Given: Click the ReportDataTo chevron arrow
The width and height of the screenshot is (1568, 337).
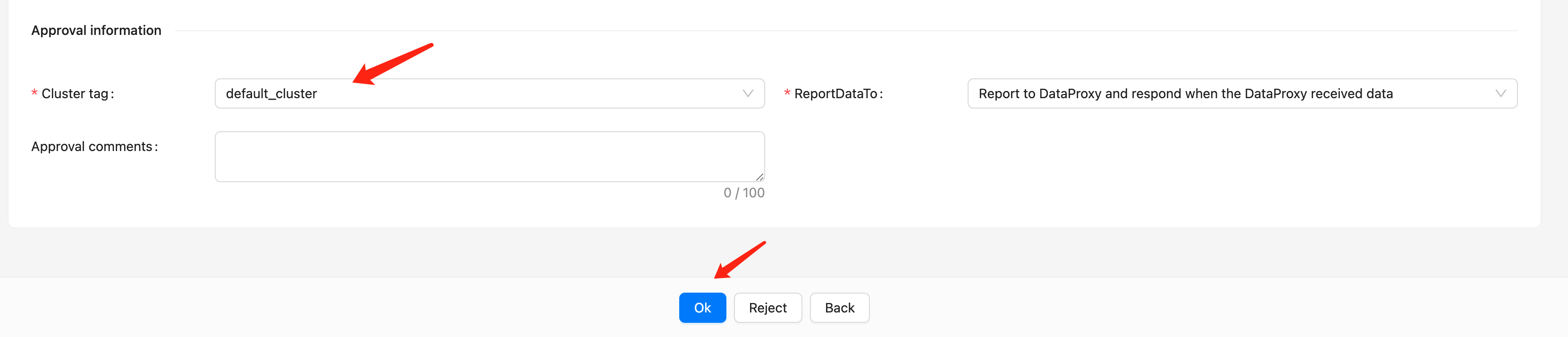Looking at the screenshot, I should tap(1500, 93).
